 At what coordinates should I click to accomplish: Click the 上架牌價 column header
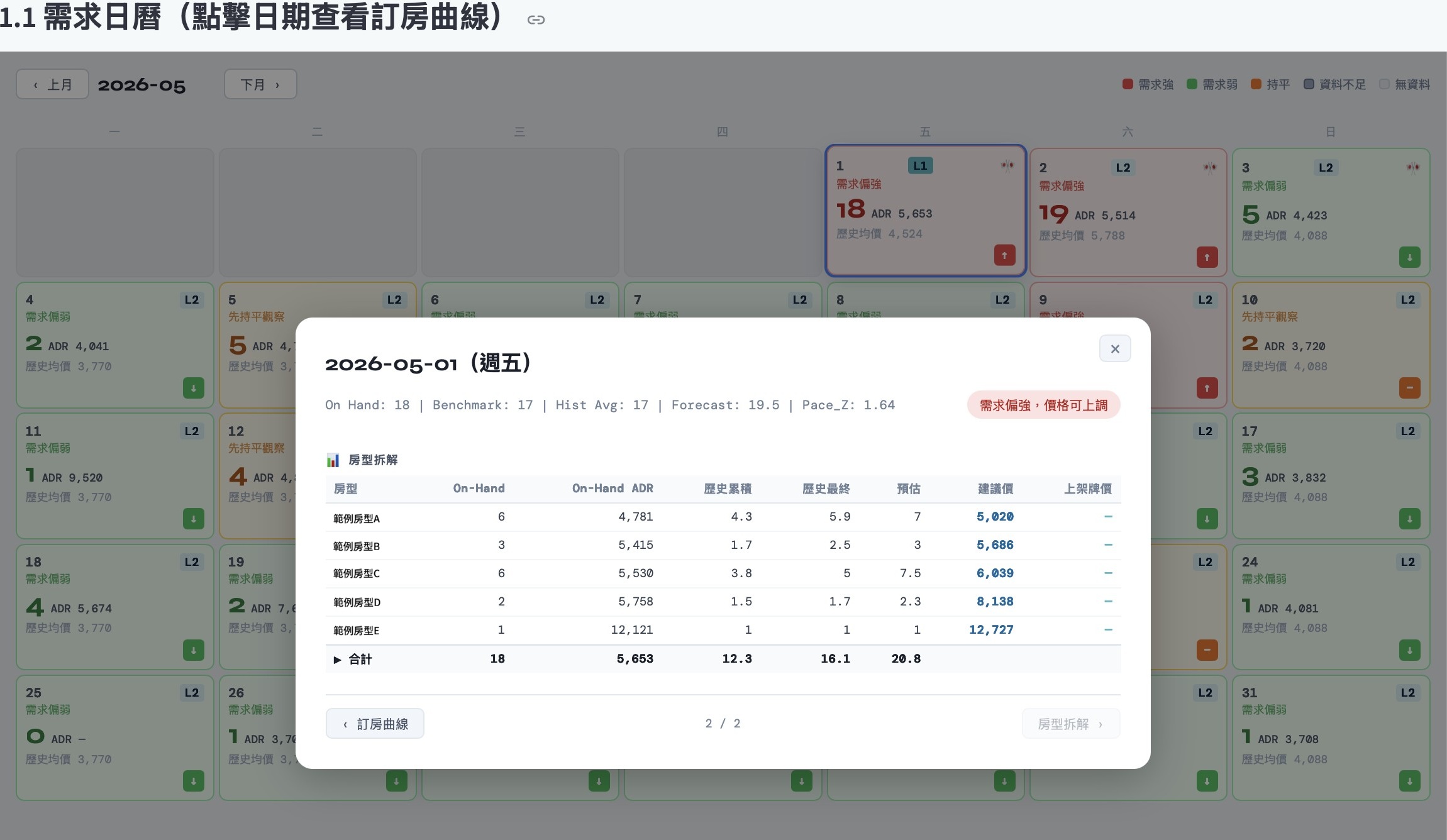click(1087, 489)
